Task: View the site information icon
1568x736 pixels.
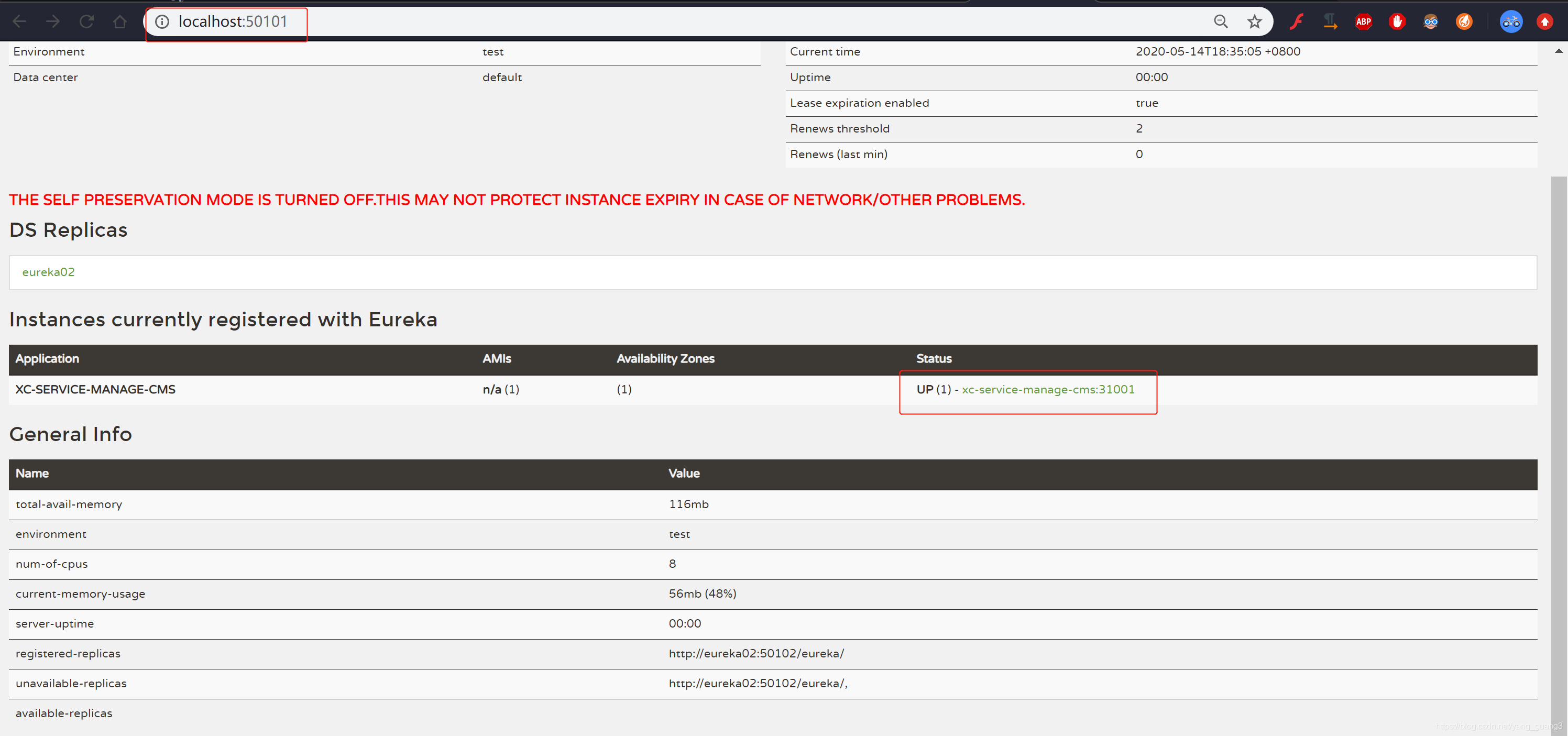Action: 162,22
